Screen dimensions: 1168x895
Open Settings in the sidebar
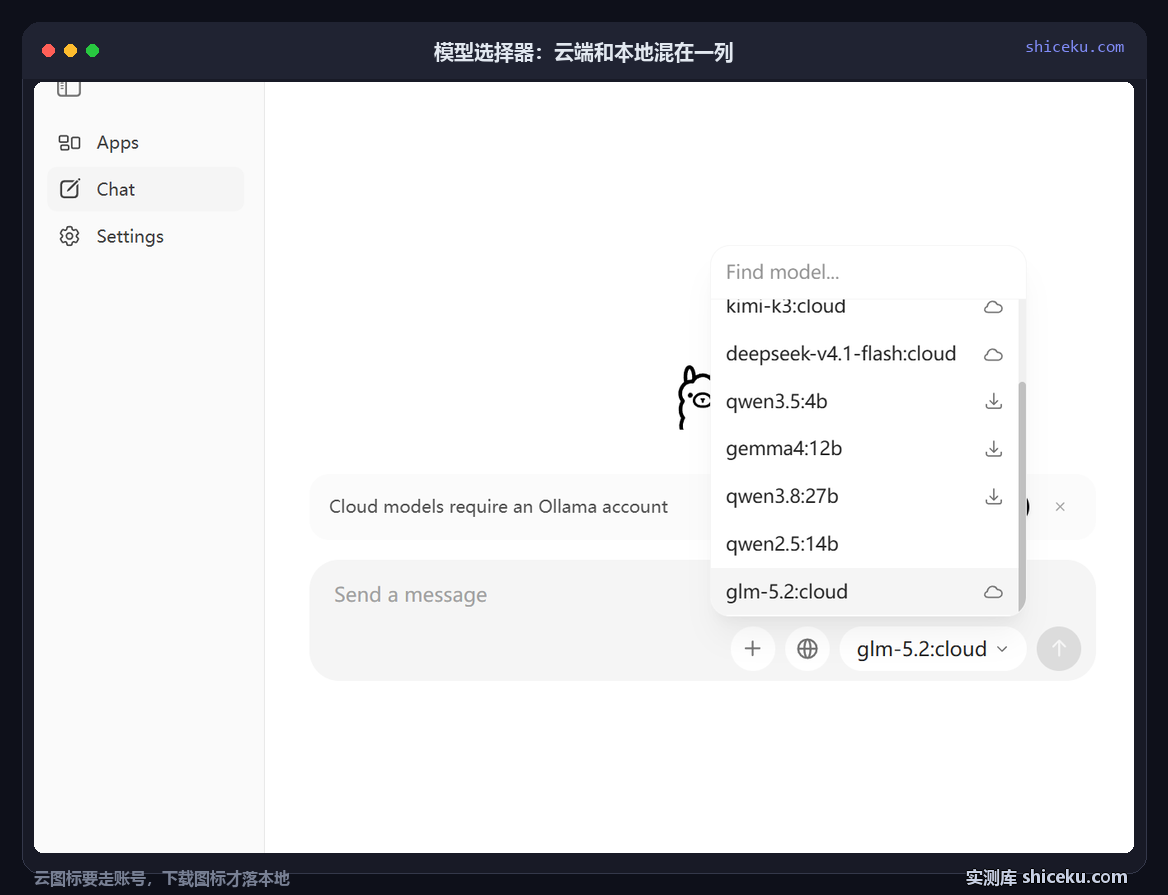click(x=145, y=236)
